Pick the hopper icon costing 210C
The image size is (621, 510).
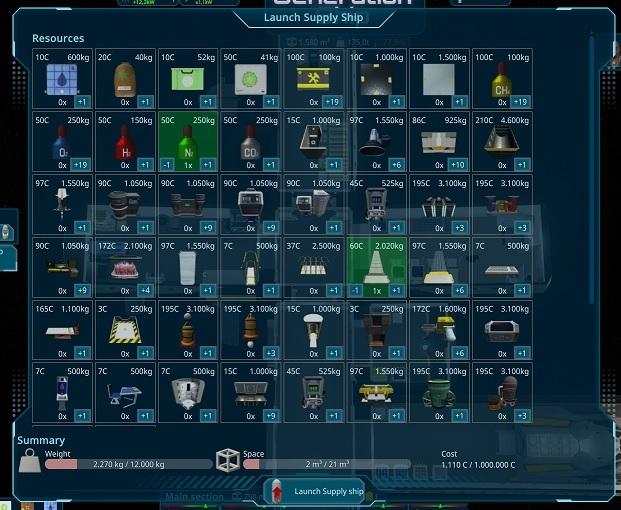click(502, 142)
